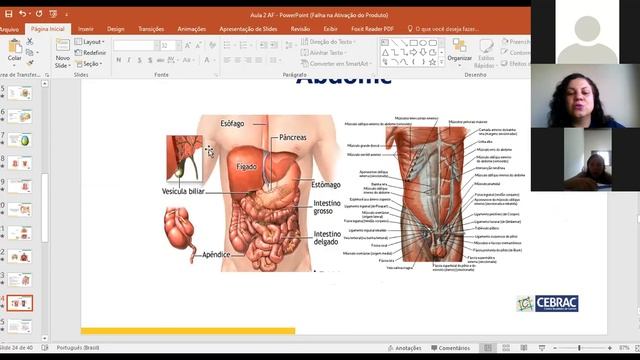This screenshot has height=360, width=640.
Task: Click the 'O que você deseja fazer' search box
Action: coord(443,29)
